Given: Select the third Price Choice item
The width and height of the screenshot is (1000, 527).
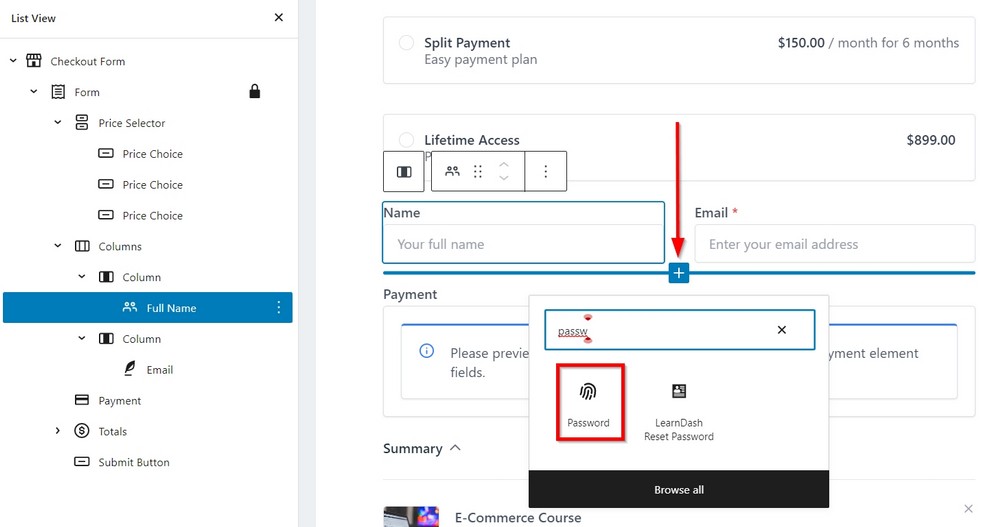Looking at the screenshot, I should (x=152, y=215).
